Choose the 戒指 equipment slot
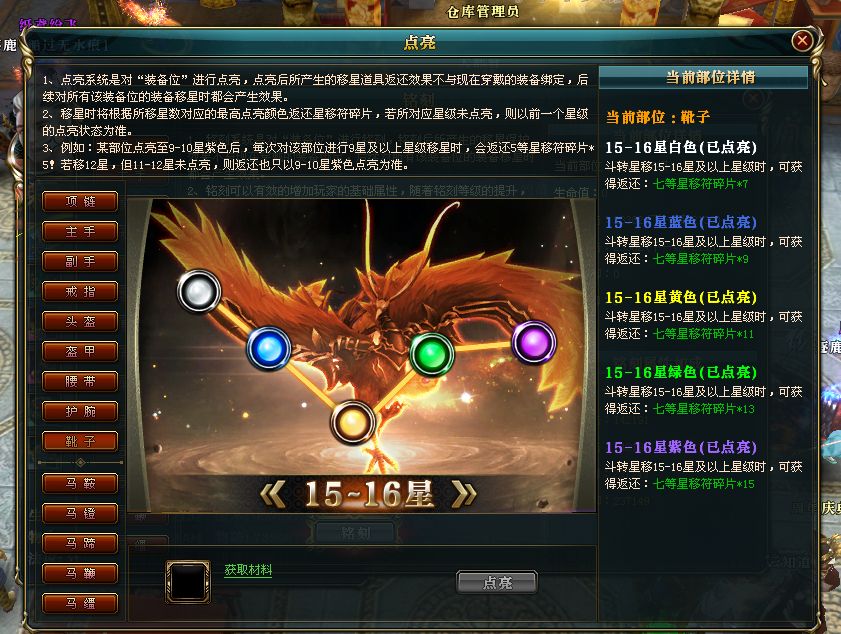 [x=80, y=292]
